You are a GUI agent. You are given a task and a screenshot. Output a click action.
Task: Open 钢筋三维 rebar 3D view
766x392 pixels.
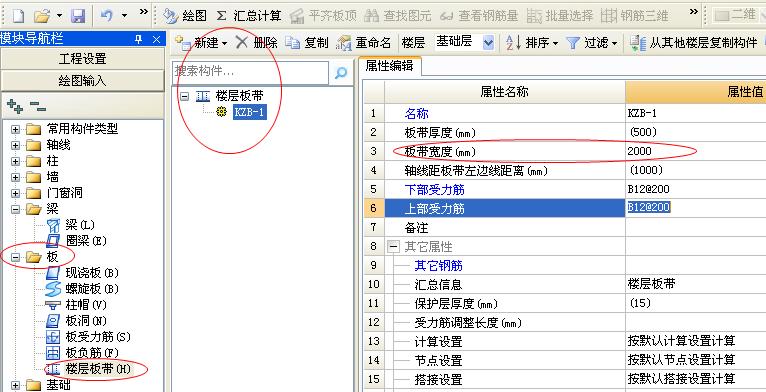(634, 16)
